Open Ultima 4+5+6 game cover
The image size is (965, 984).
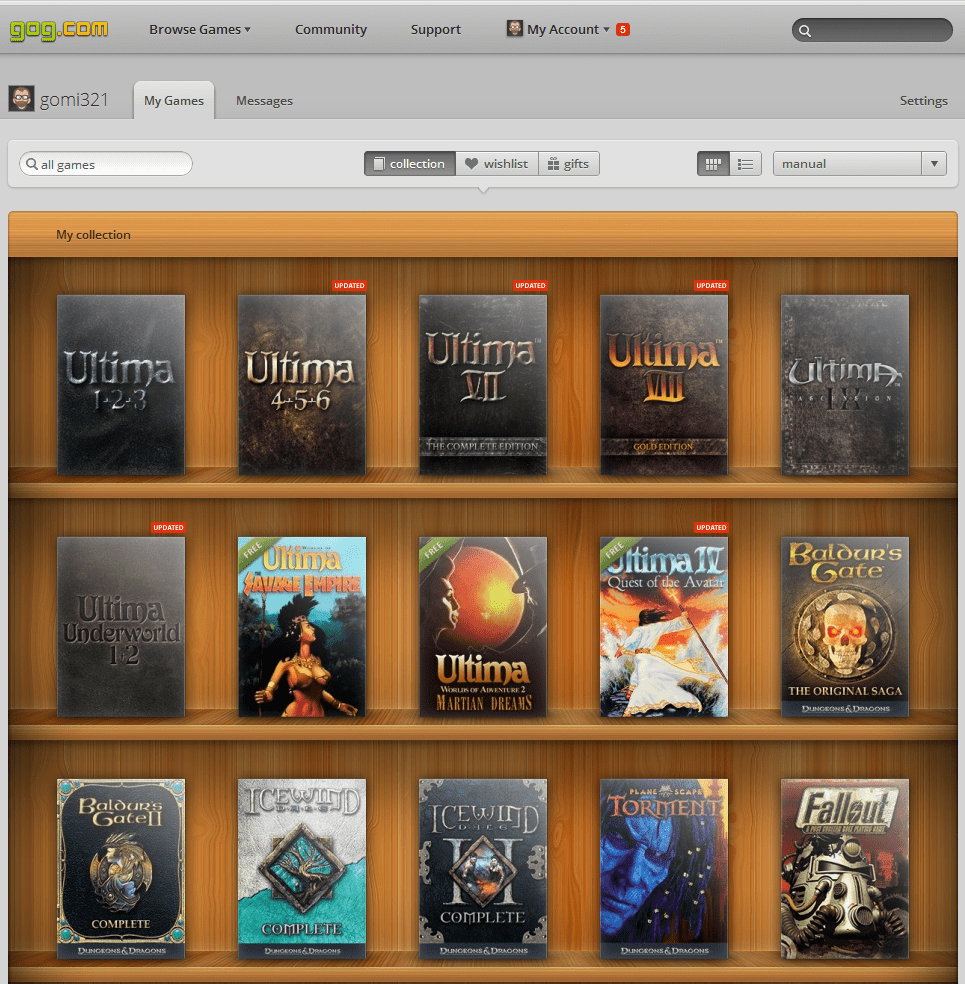coord(302,385)
